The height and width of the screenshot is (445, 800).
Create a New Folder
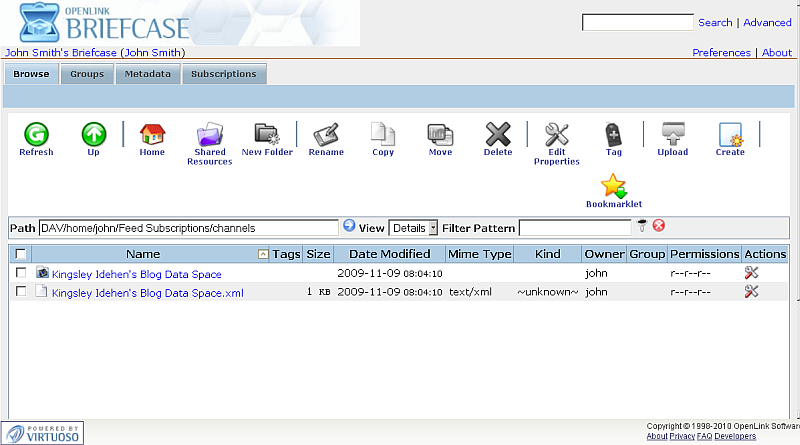[x=267, y=134]
